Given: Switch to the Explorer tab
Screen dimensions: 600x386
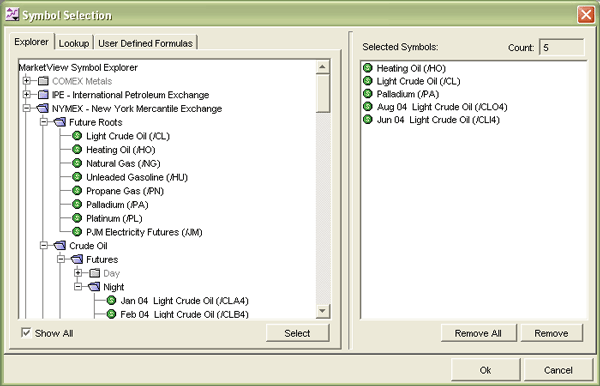Looking at the screenshot, I should click(x=31, y=42).
